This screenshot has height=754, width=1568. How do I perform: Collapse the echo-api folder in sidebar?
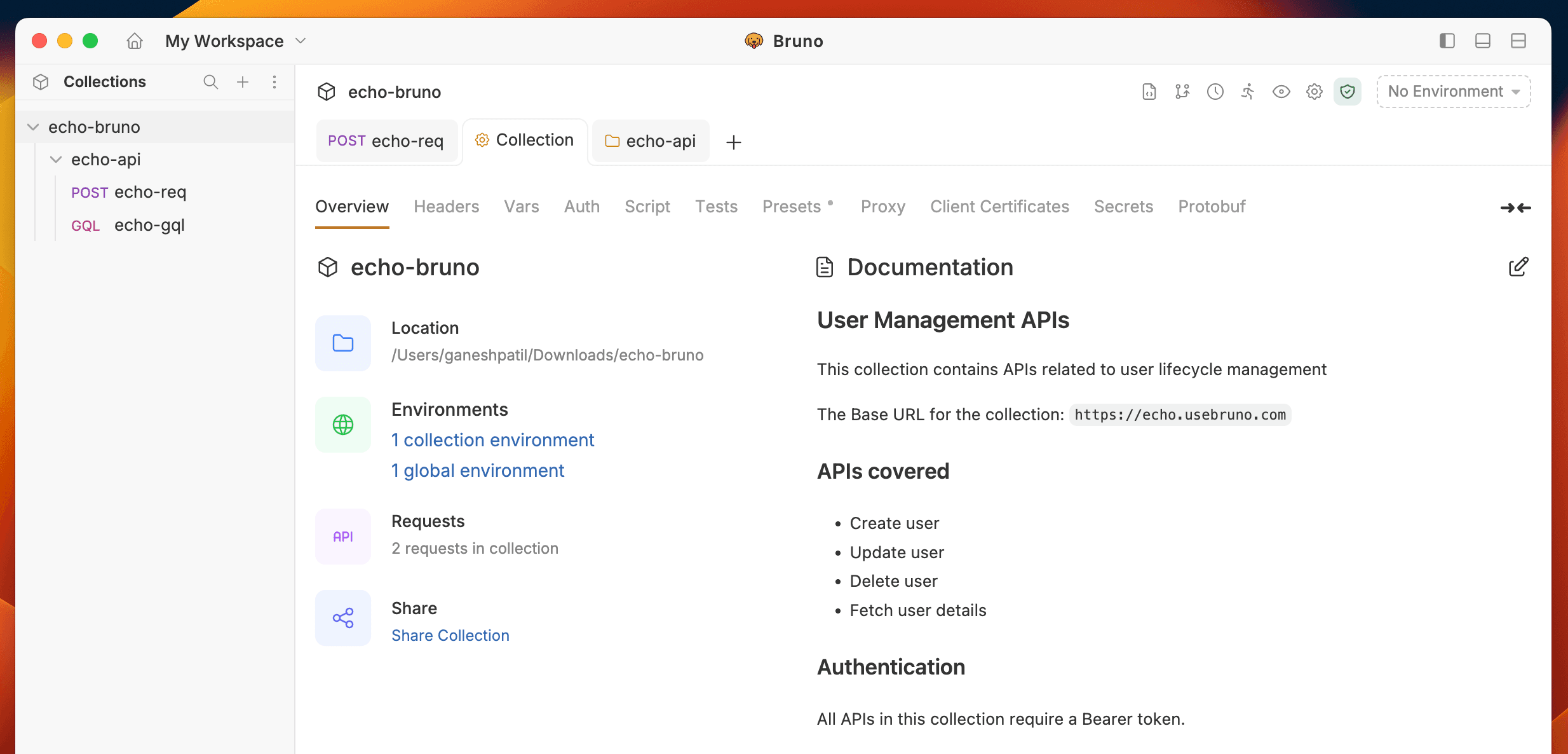(56, 160)
